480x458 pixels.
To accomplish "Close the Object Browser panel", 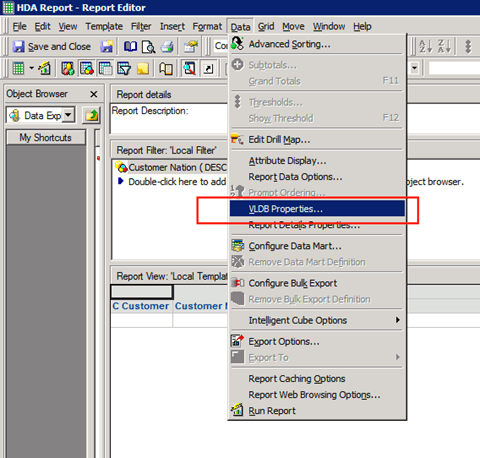I will pos(94,94).
